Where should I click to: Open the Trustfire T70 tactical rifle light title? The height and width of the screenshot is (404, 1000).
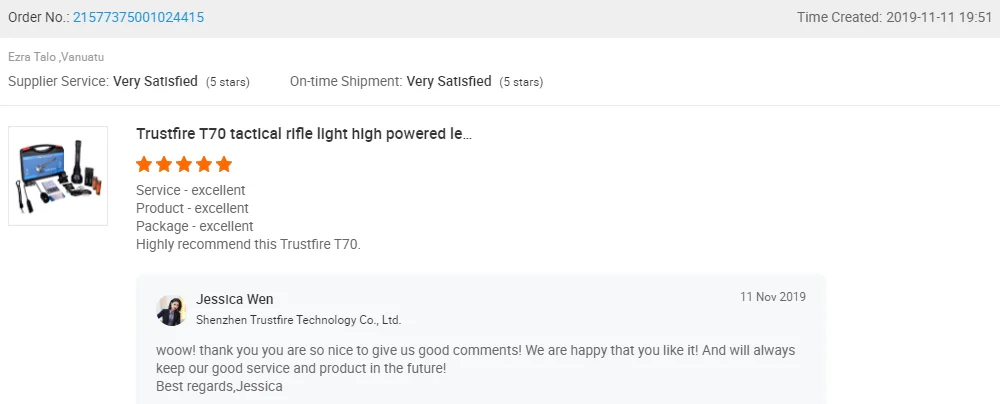pos(303,133)
